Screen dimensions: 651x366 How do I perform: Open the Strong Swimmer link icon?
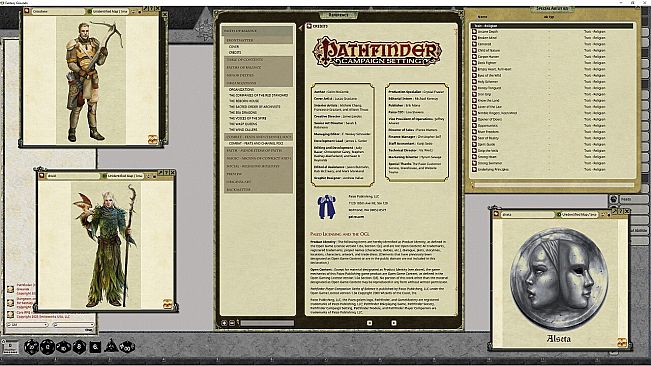(x=474, y=163)
